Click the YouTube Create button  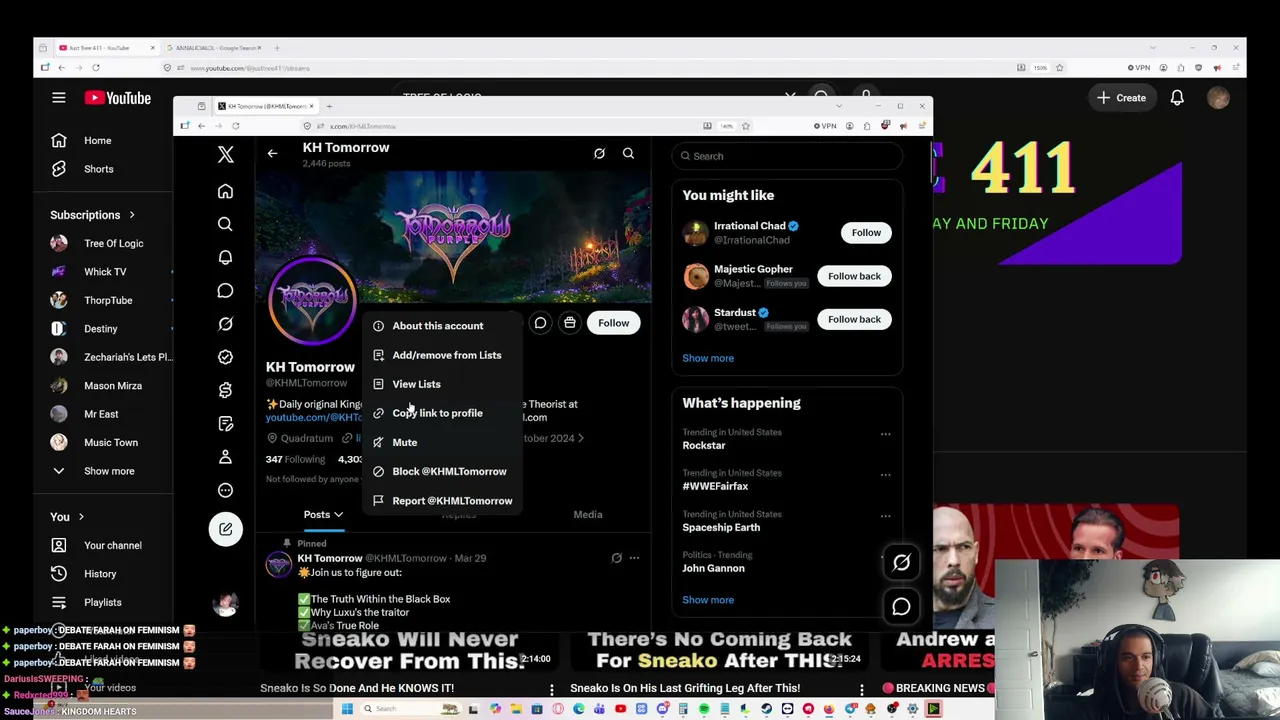pyautogui.click(x=1120, y=98)
